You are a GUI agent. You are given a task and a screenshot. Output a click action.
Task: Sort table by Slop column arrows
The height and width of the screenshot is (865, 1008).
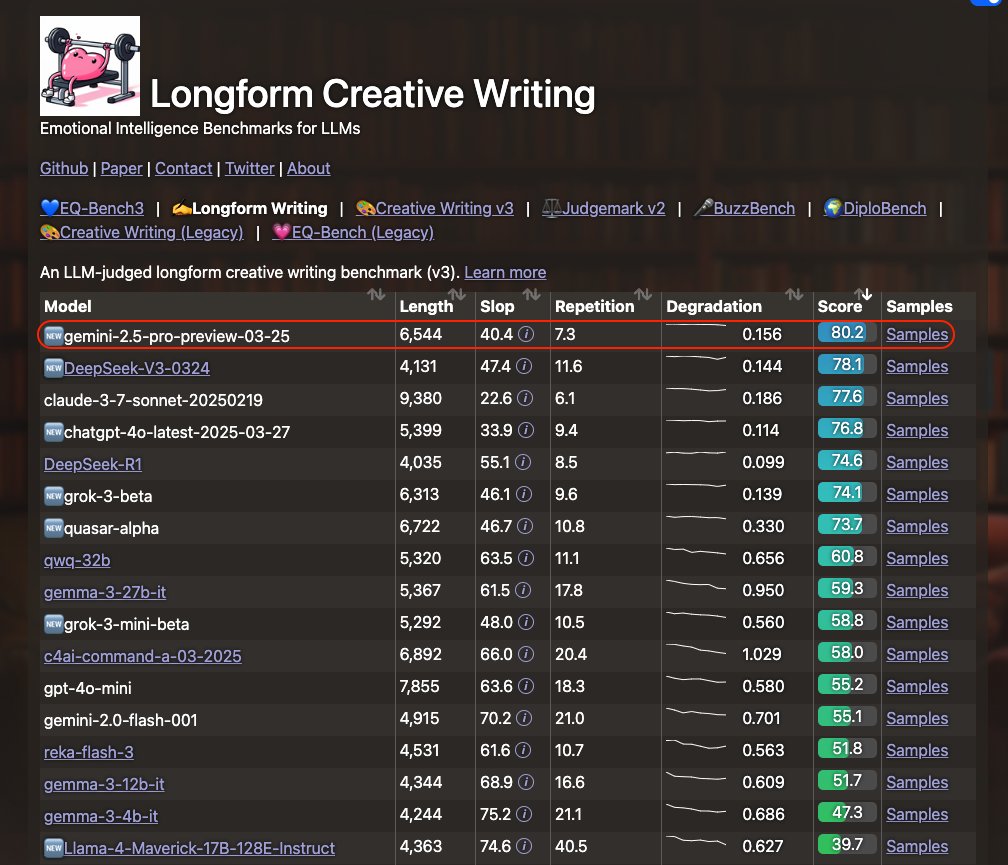pyautogui.click(x=531, y=294)
